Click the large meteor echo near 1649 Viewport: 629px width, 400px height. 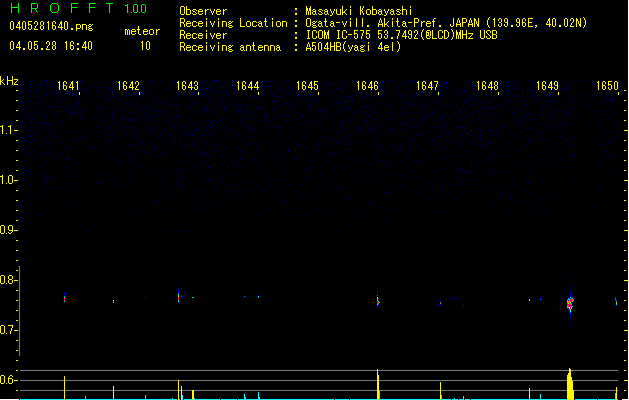[570, 303]
